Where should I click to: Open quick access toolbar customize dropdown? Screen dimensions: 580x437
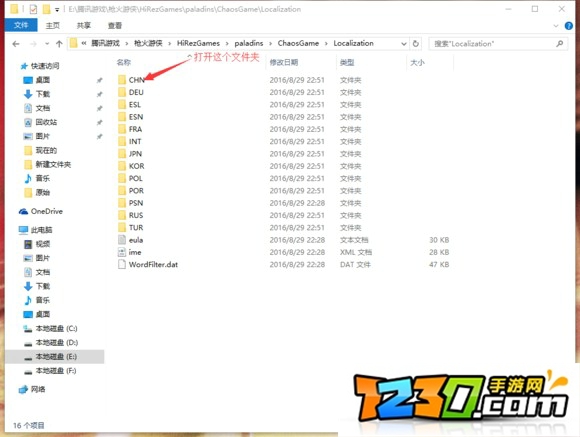coord(57,10)
